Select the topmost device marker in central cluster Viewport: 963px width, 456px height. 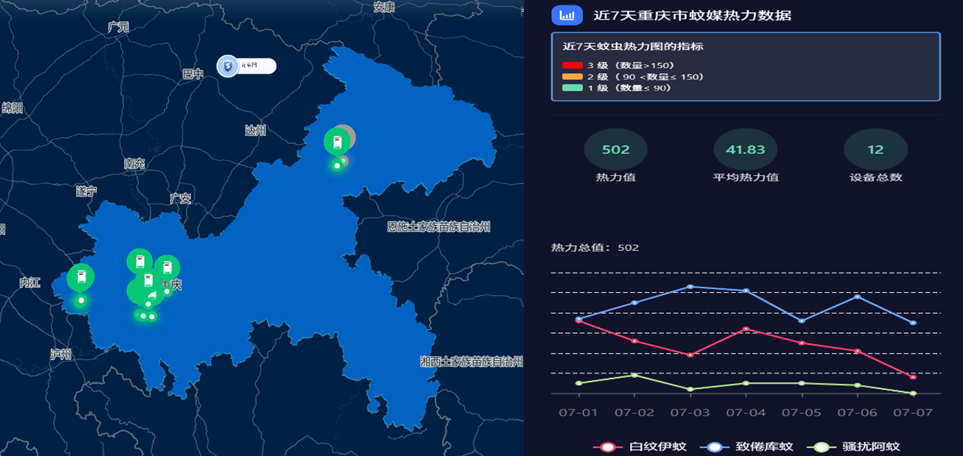[x=140, y=262]
